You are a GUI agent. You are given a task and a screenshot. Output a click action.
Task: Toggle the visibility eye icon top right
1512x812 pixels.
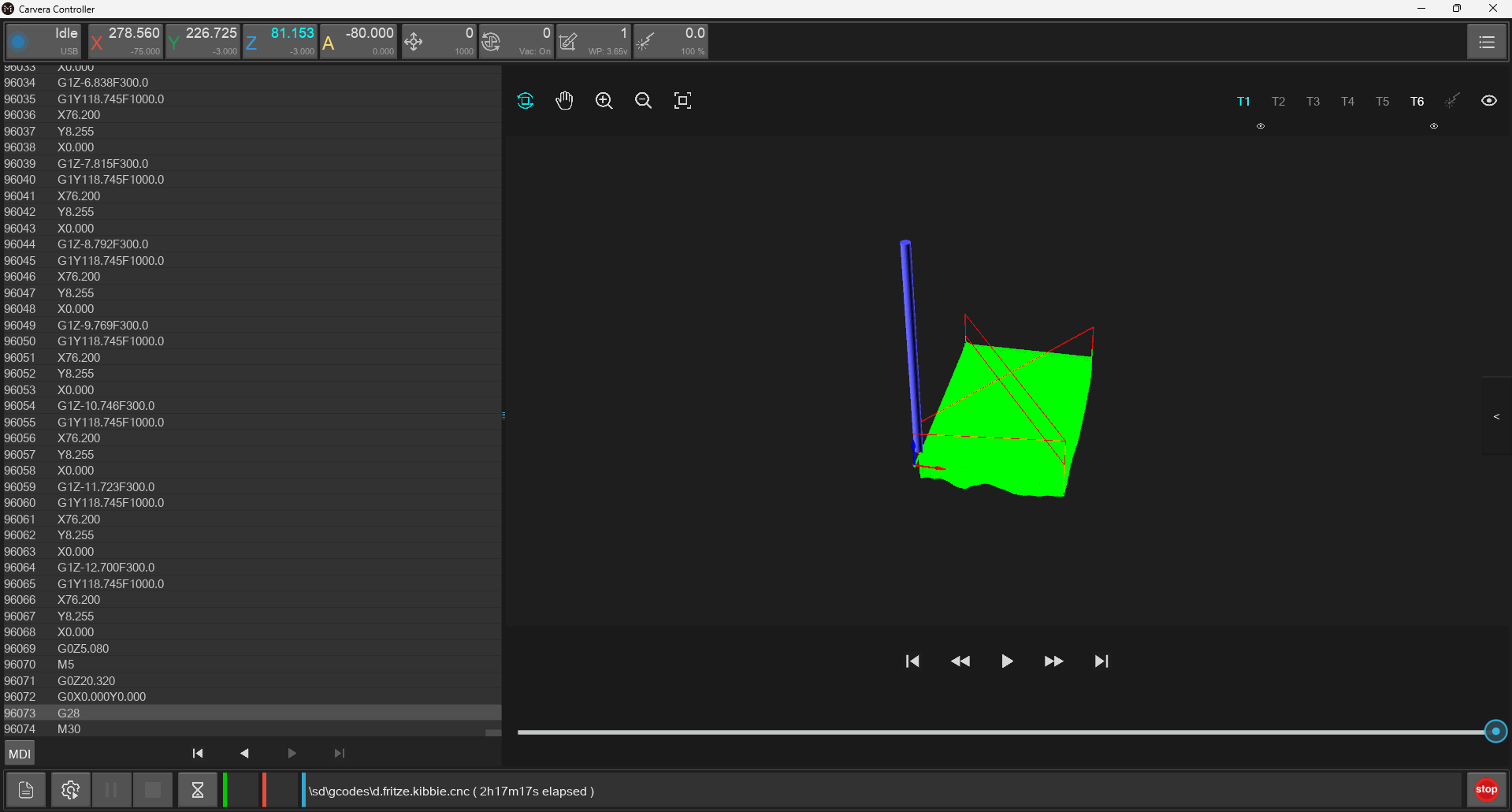pos(1489,100)
